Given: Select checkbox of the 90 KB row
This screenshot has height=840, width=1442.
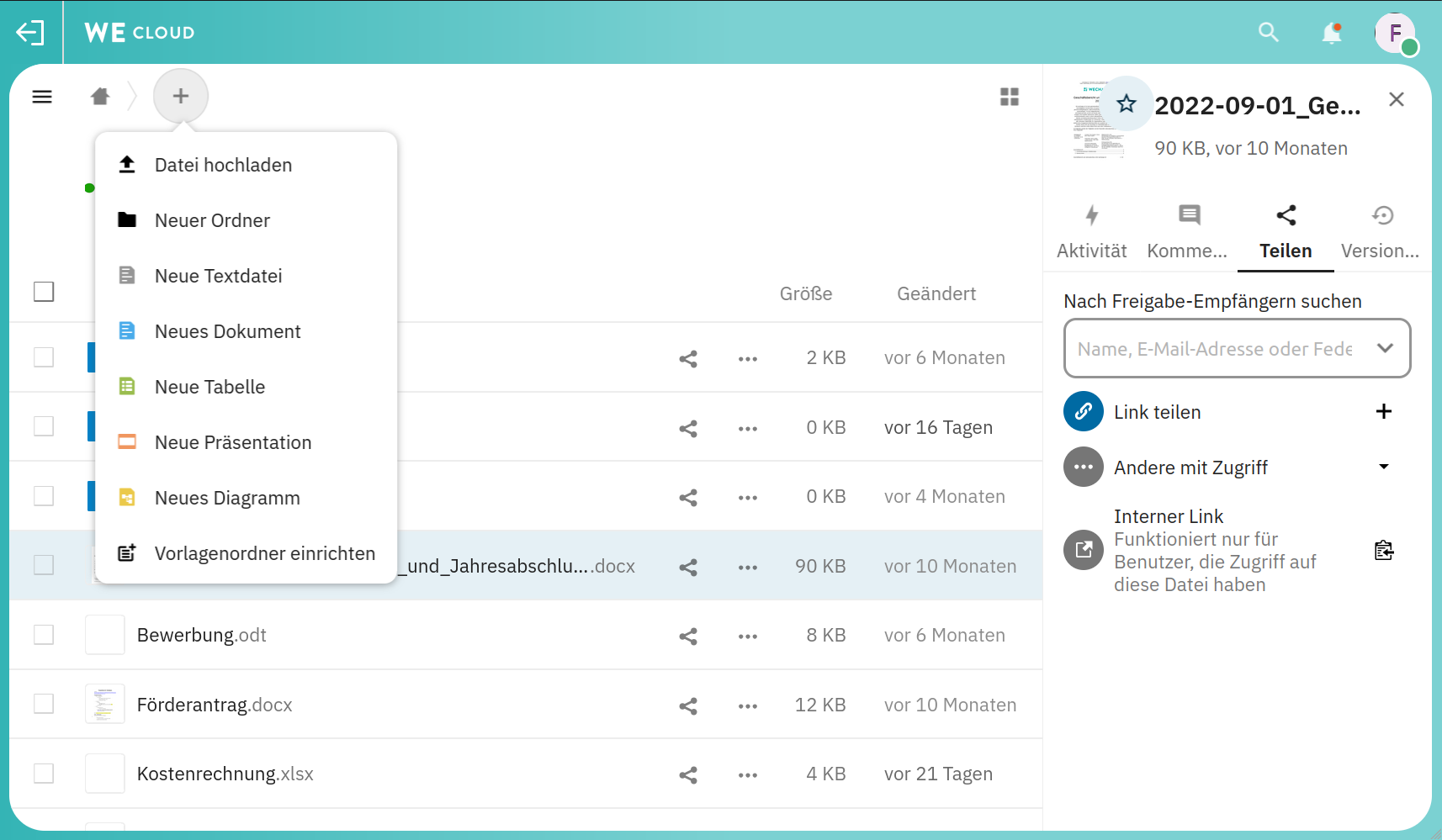Looking at the screenshot, I should click(44, 565).
